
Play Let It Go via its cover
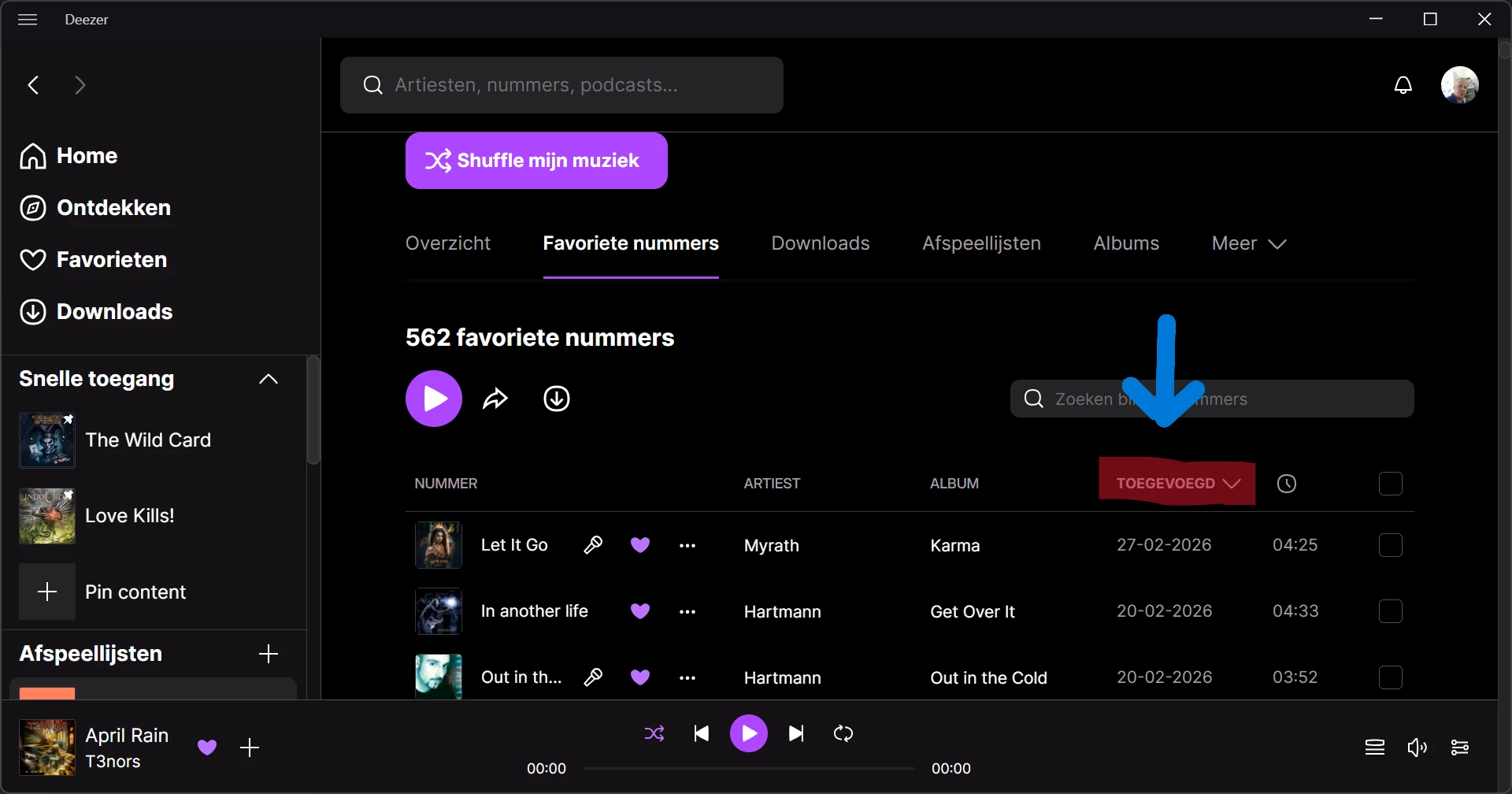coord(439,545)
